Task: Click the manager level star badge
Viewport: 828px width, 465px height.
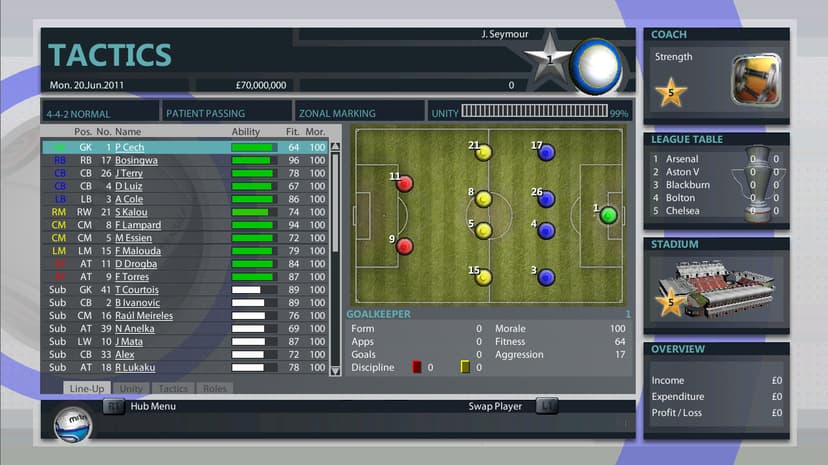Action: (549, 58)
